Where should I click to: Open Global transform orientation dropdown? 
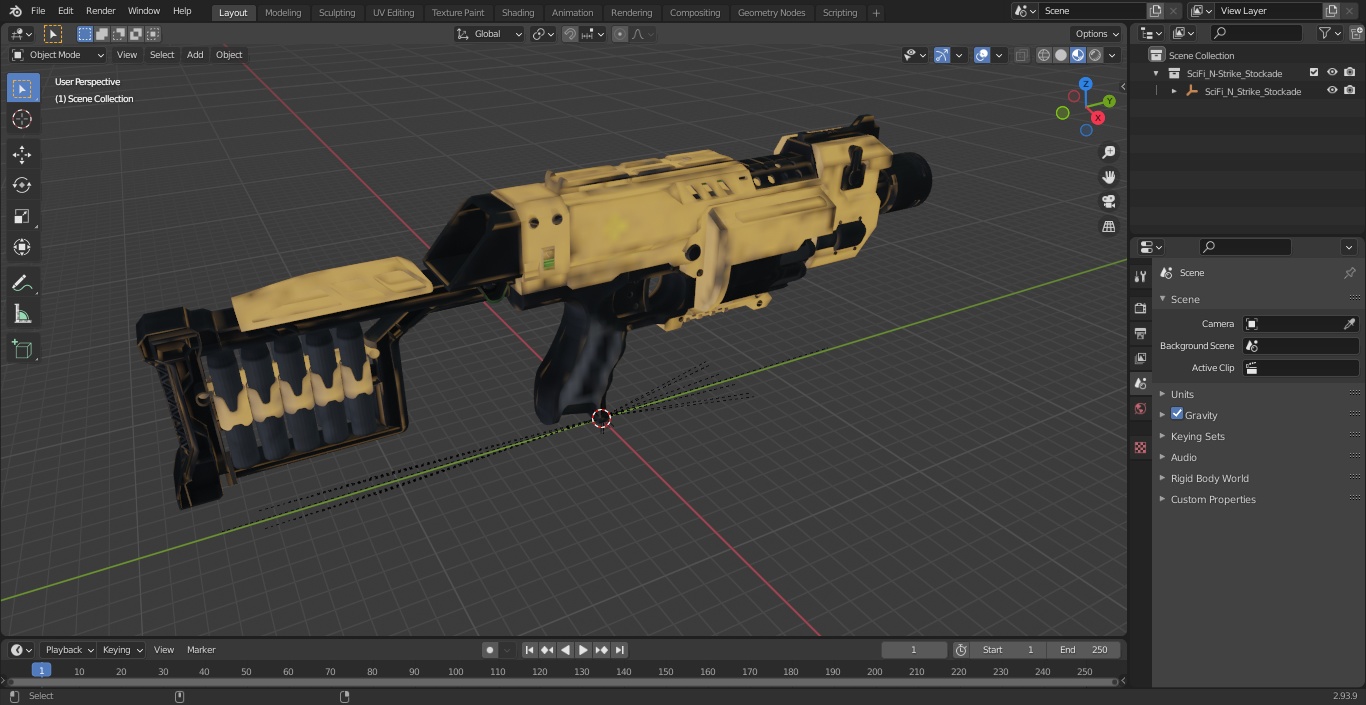click(x=489, y=34)
